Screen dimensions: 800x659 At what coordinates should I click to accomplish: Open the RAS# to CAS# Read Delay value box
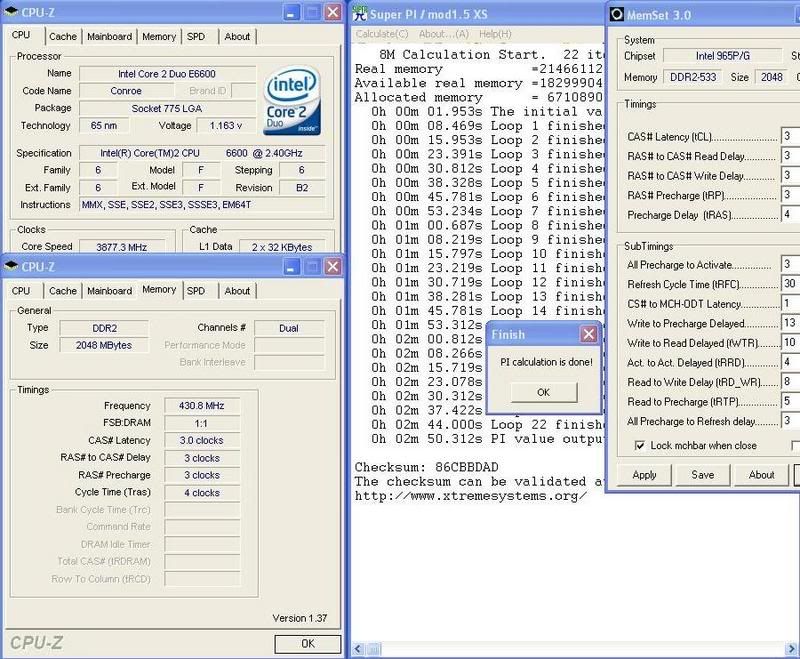click(x=790, y=155)
